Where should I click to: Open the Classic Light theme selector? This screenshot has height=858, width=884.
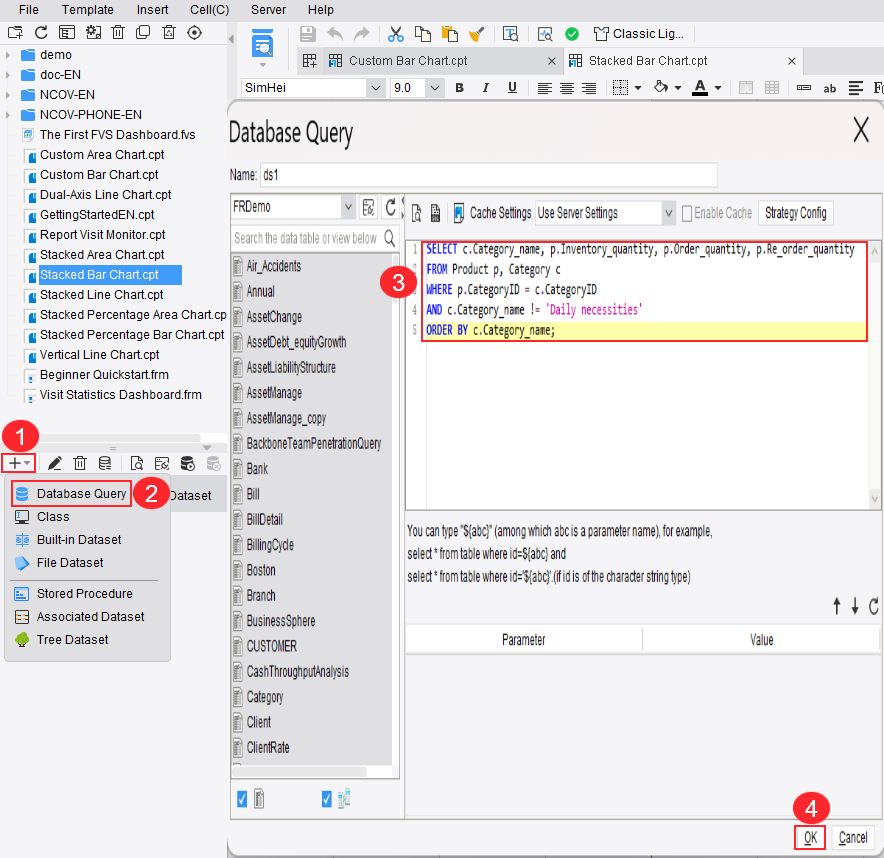639,34
